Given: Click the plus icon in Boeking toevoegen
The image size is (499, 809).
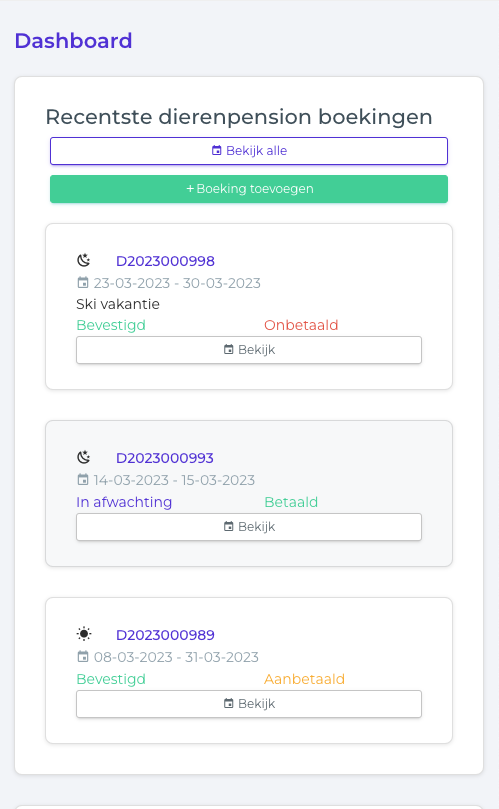Looking at the screenshot, I should (190, 189).
